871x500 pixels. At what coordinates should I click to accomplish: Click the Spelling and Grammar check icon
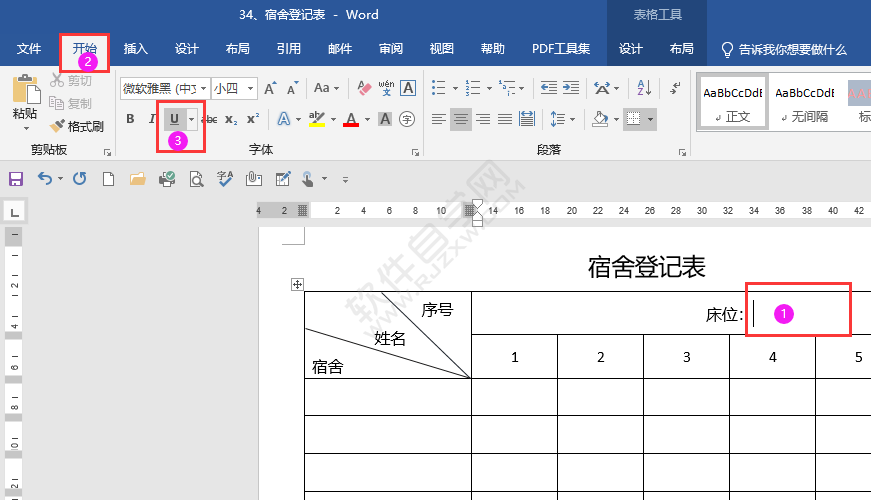pos(225,179)
